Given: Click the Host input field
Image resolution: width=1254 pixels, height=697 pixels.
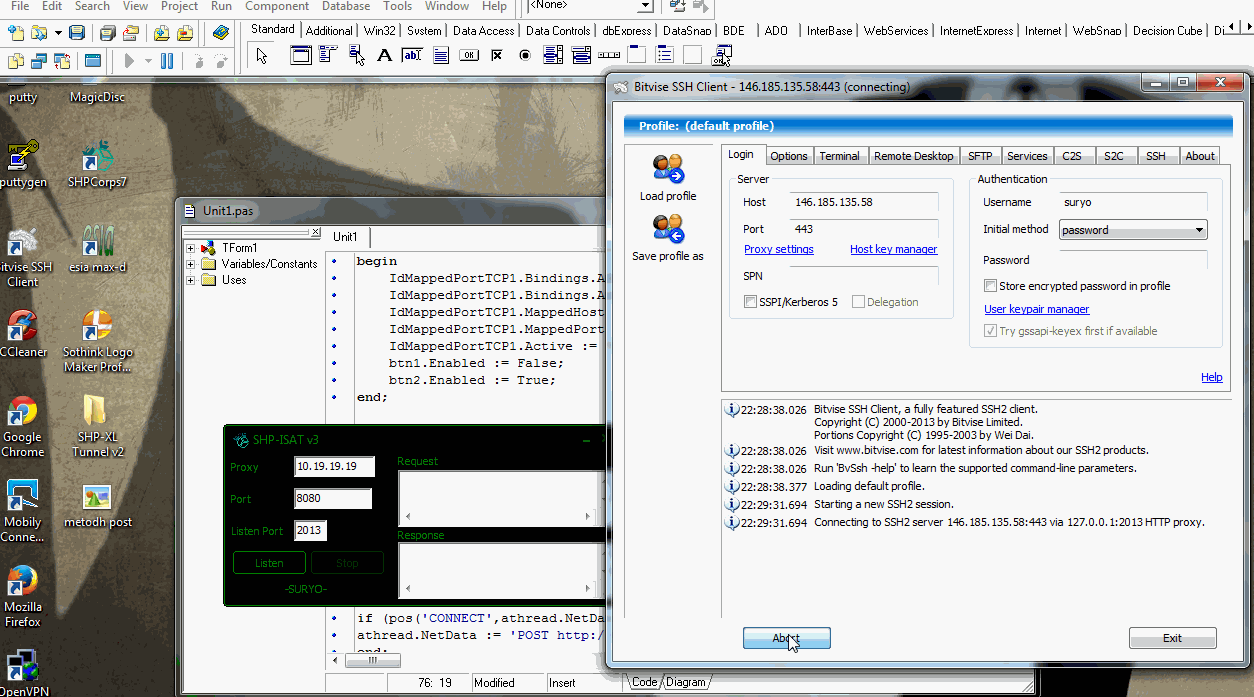Looking at the screenshot, I should coord(864,202).
